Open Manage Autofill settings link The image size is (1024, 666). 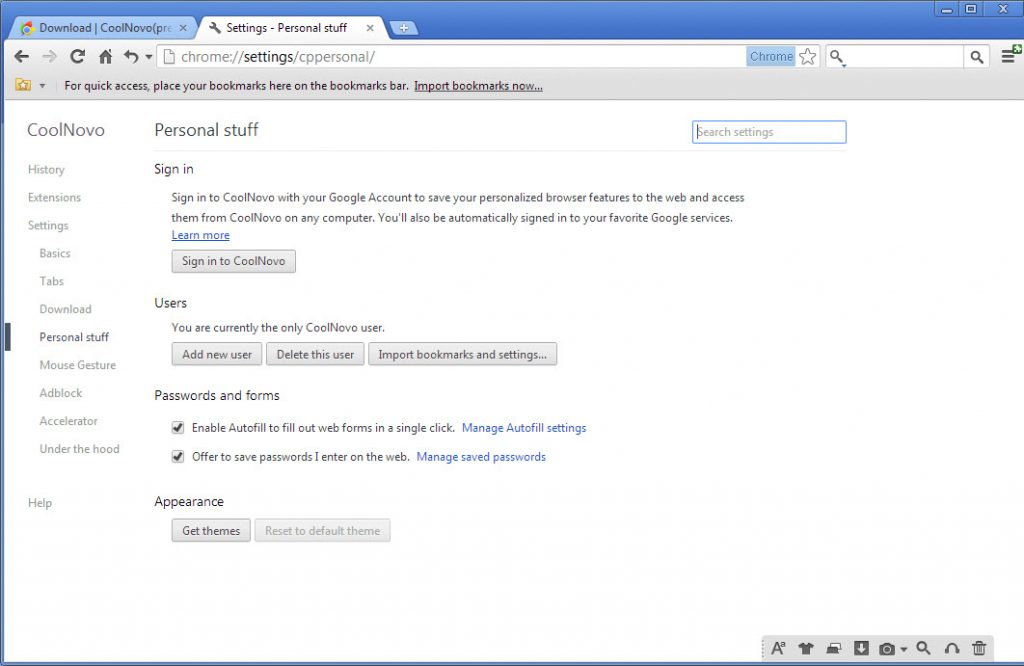(524, 428)
